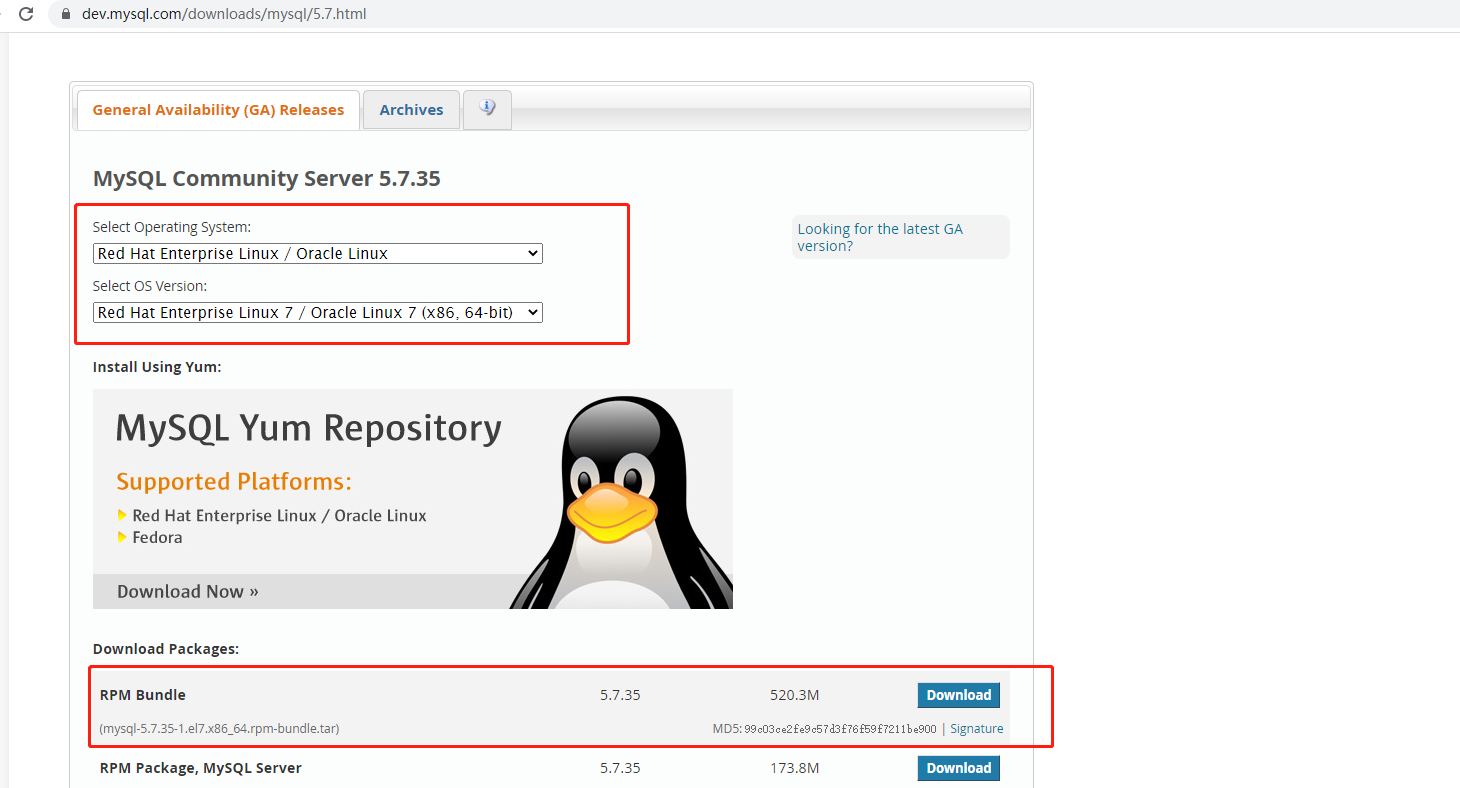Click the padlock site security icon
The width and height of the screenshot is (1460, 788).
66,15
